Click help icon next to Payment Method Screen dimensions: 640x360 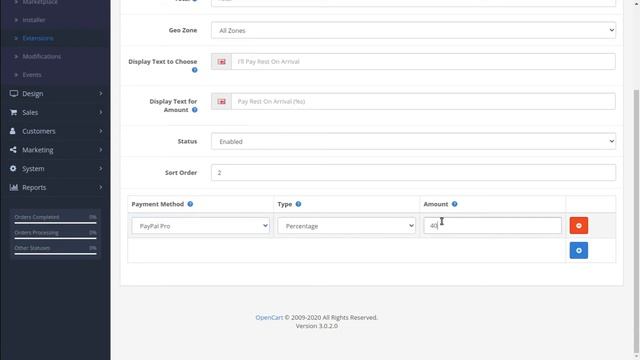190,204
